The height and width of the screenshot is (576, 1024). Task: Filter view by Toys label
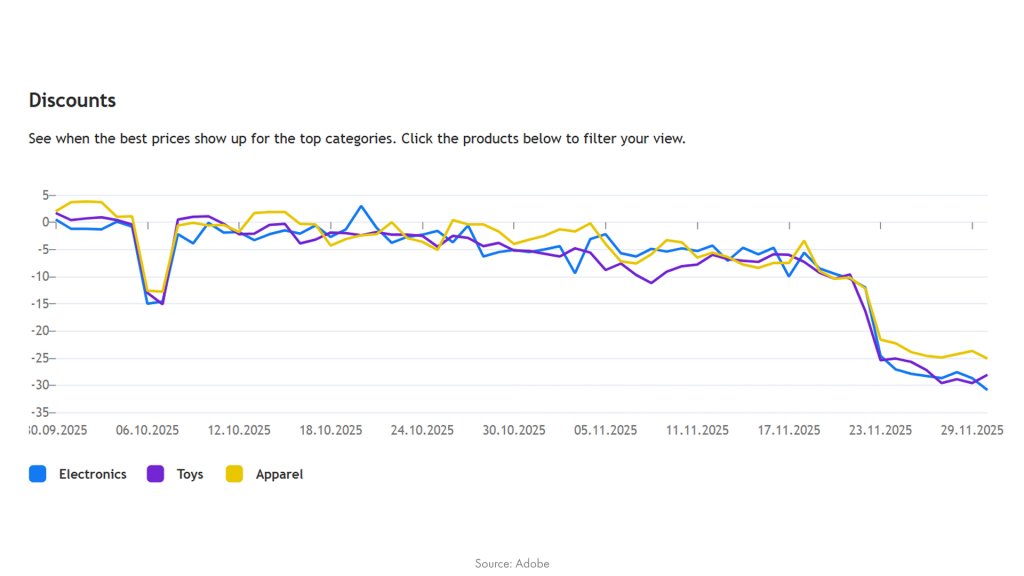coord(190,474)
